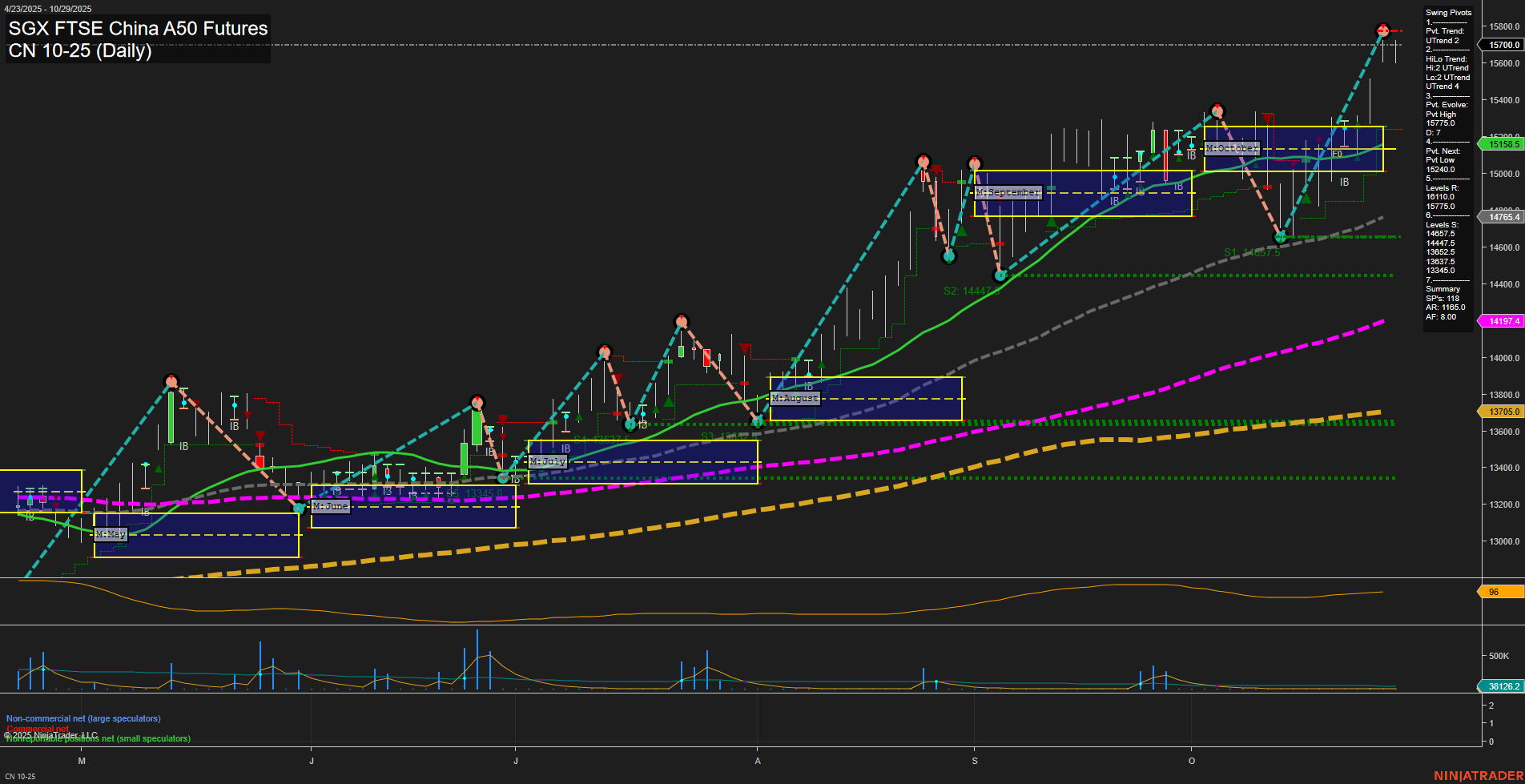This screenshot has width=1525, height=784.
Task: Click the teal pivot dot at the October swing low
Action: [1281, 237]
